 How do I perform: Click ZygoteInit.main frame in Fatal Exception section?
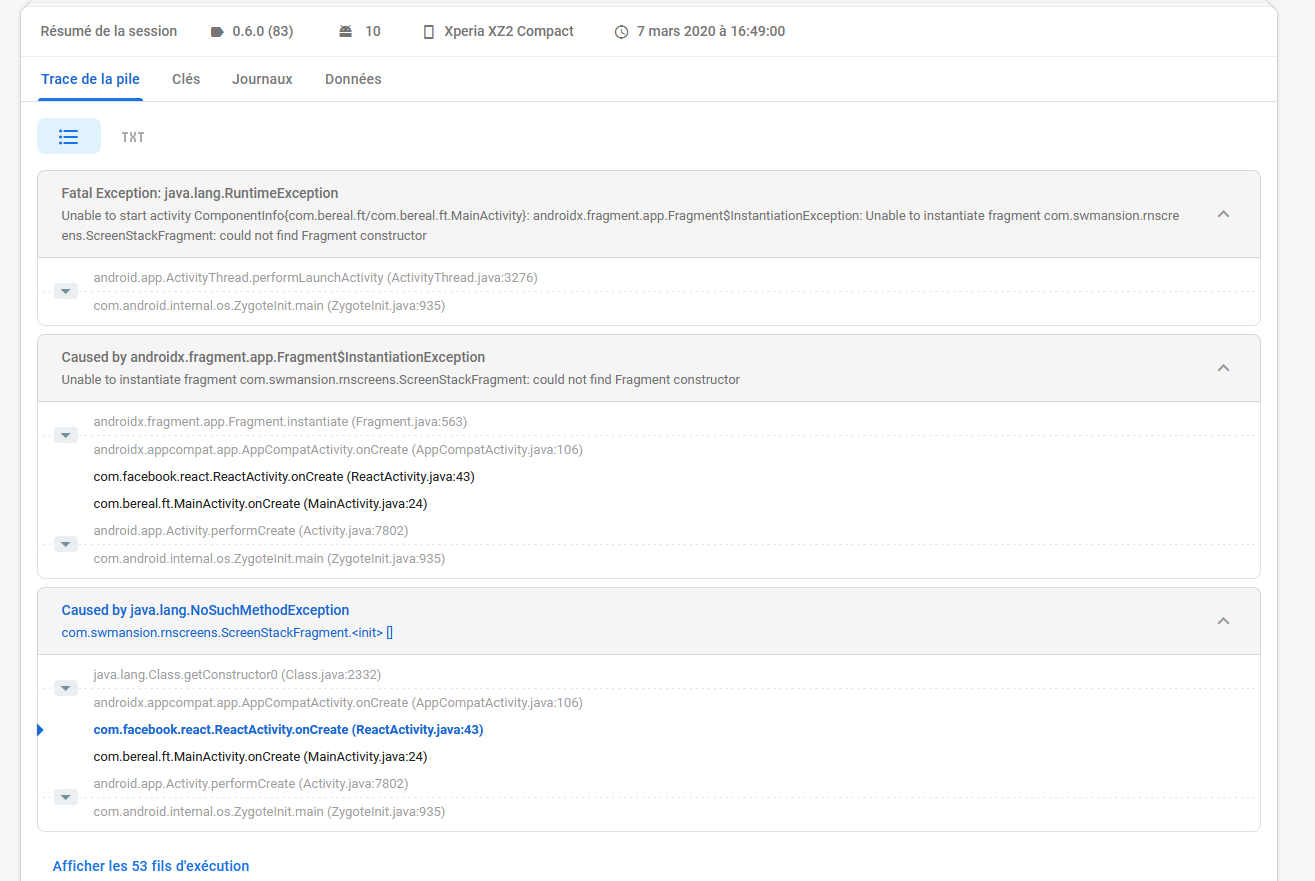point(269,306)
